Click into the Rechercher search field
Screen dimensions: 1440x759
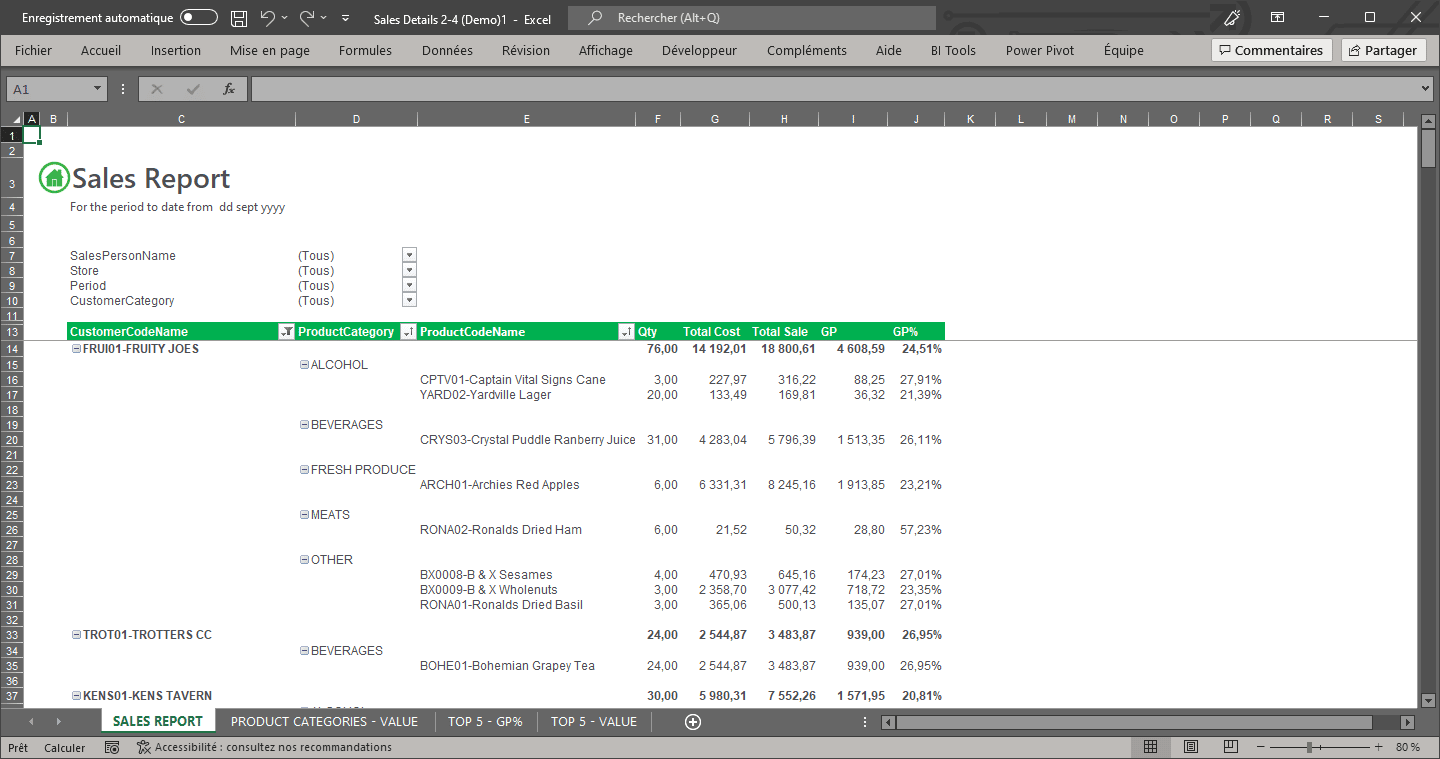752,18
